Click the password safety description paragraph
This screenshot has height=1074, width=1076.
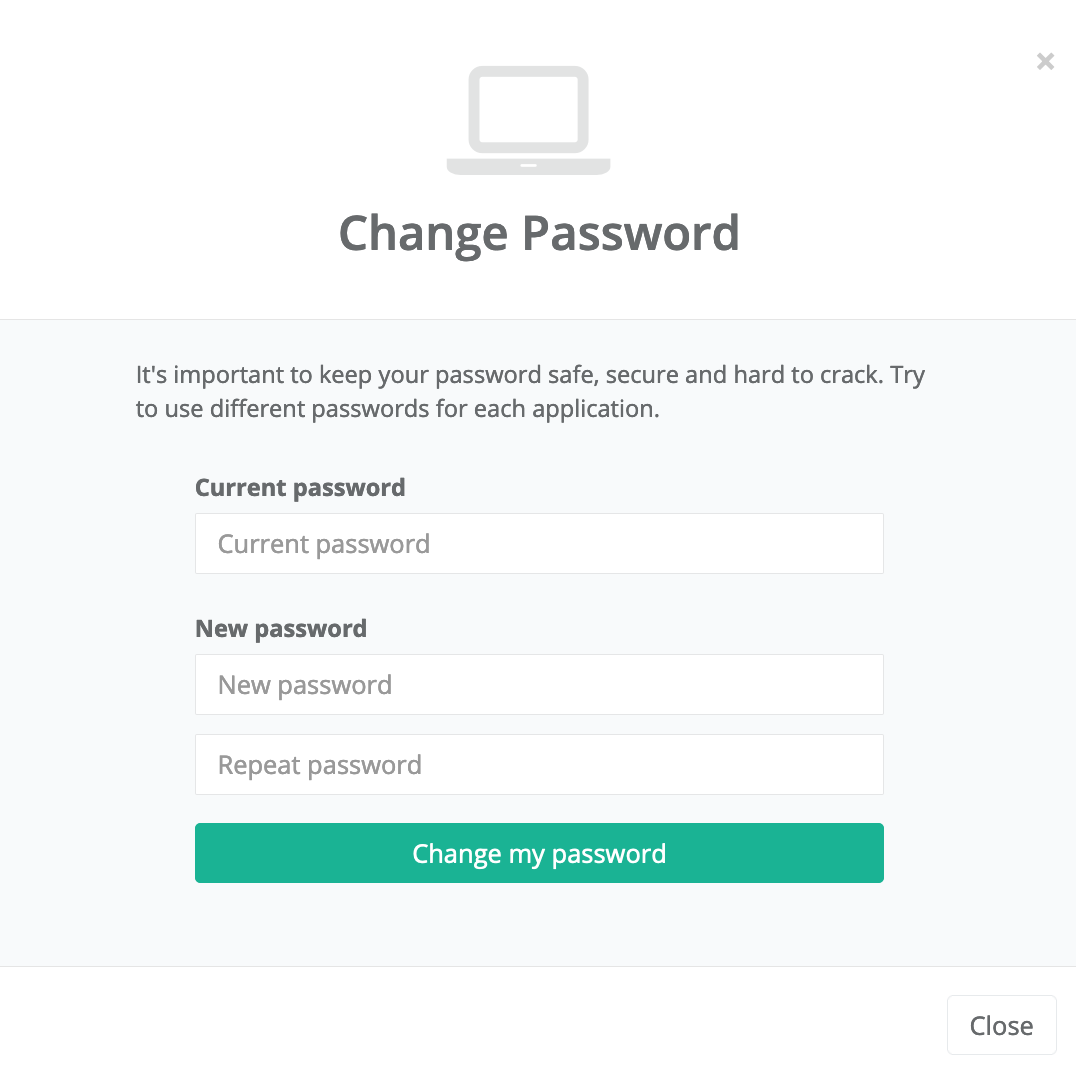[530, 392]
